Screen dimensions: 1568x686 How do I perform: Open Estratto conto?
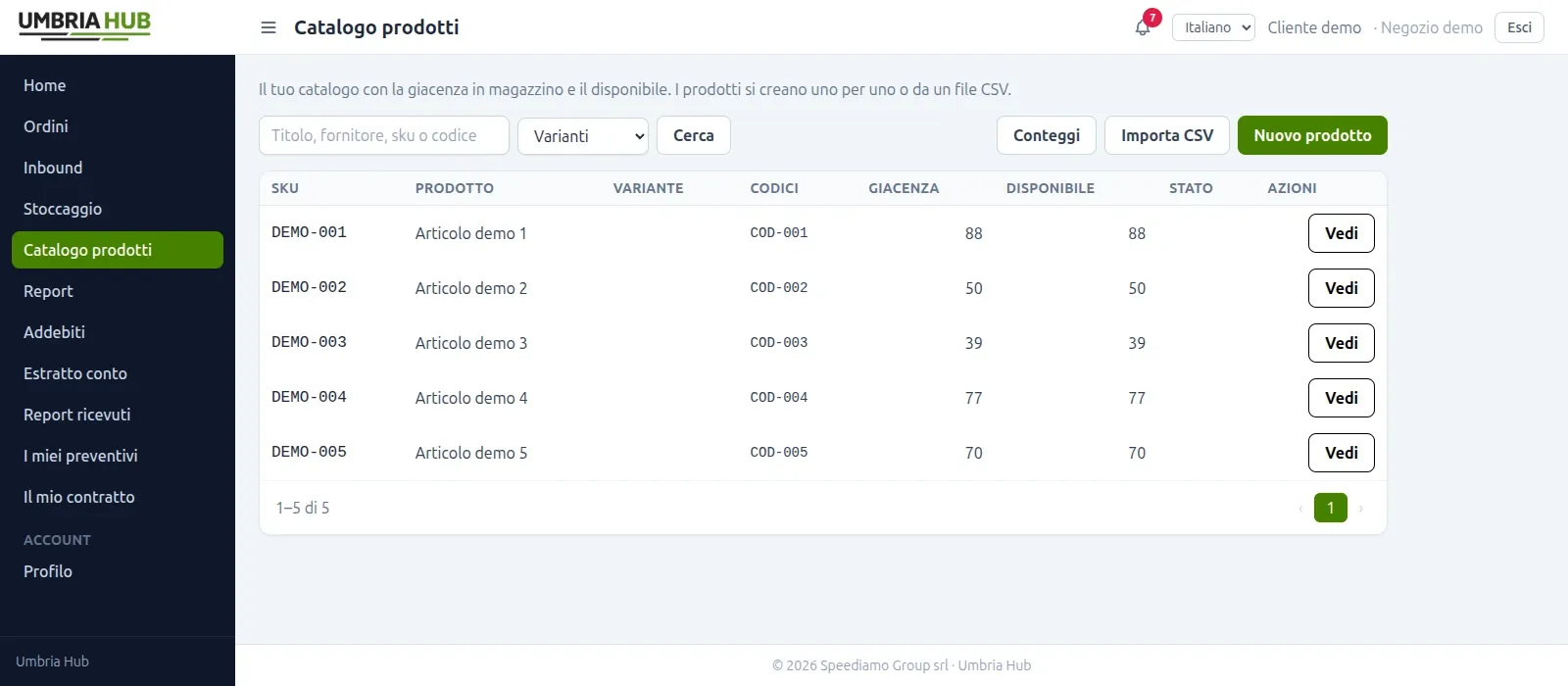[118, 373]
